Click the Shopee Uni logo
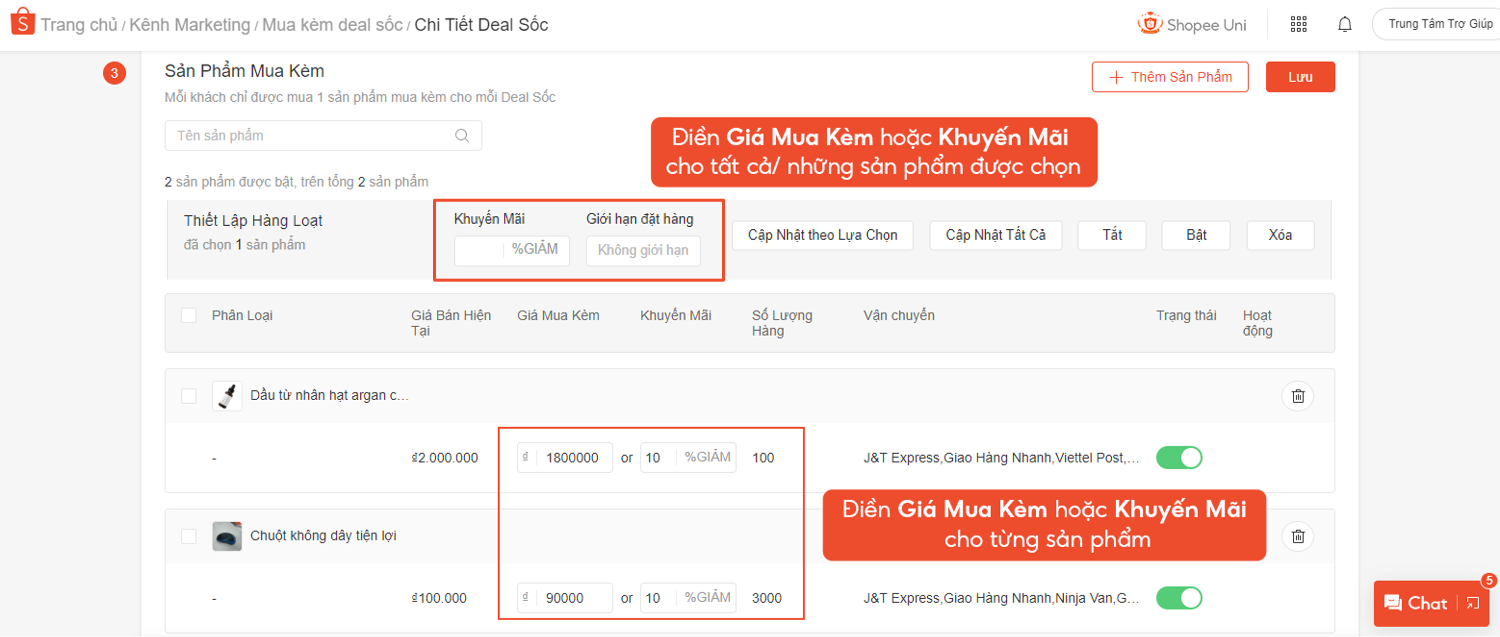The height and width of the screenshot is (637, 1500). click(1192, 24)
